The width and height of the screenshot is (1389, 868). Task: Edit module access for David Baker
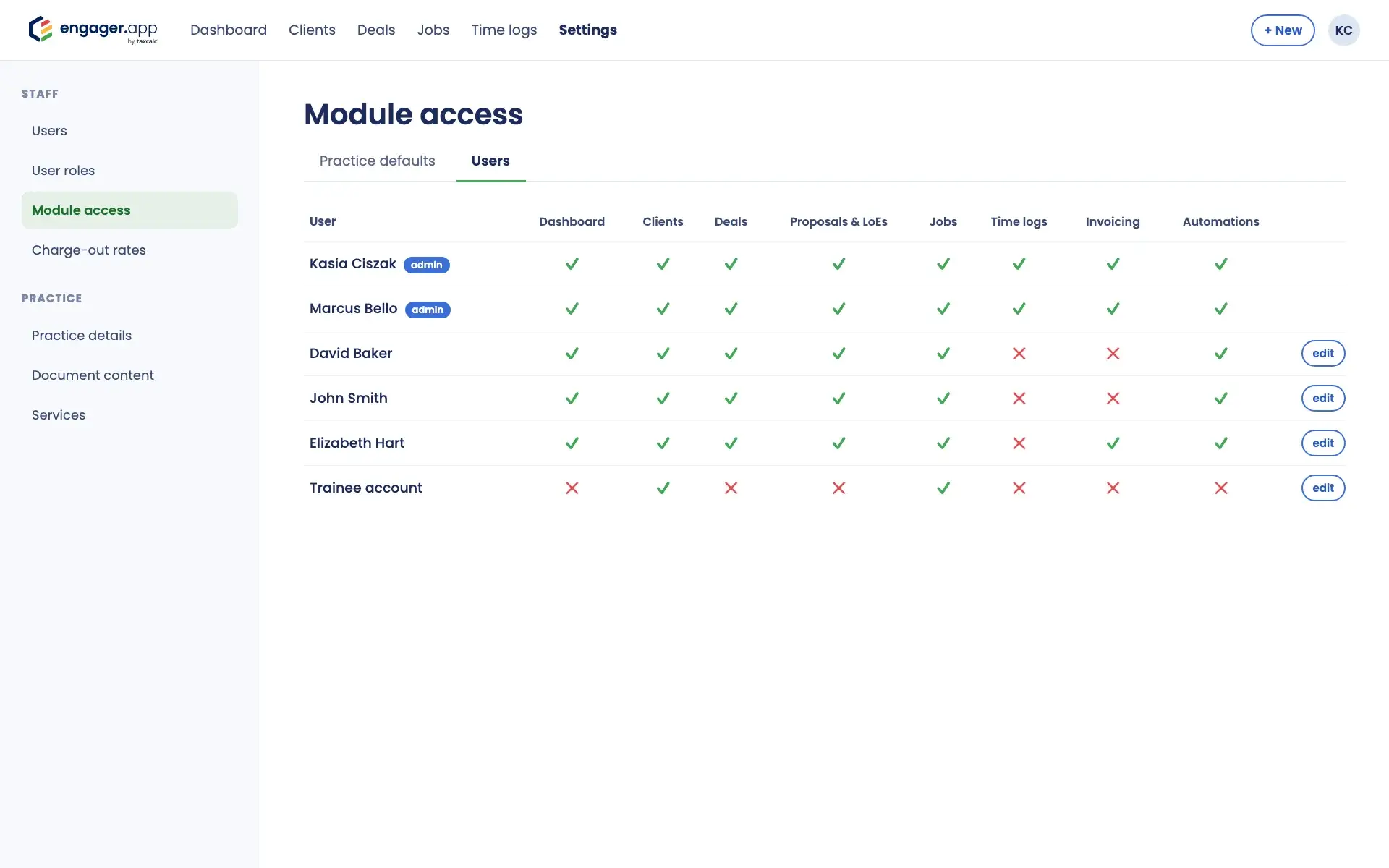pos(1322,354)
